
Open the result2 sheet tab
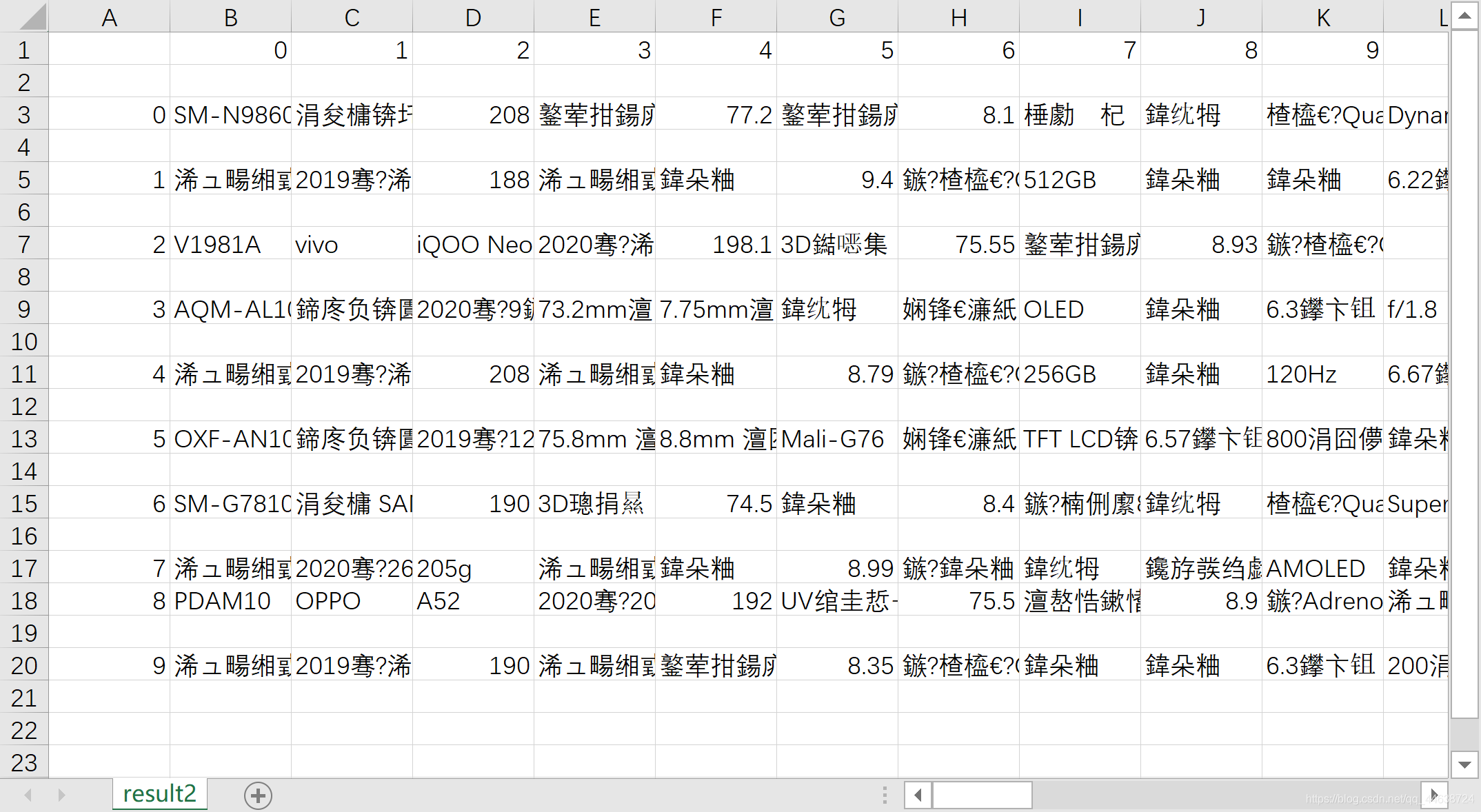click(x=159, y=794)
